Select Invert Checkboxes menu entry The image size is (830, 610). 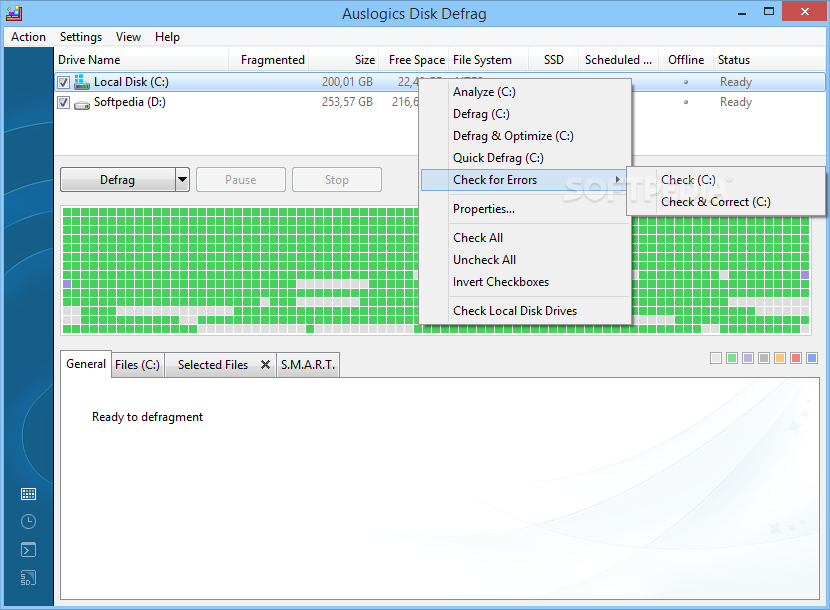526,282
